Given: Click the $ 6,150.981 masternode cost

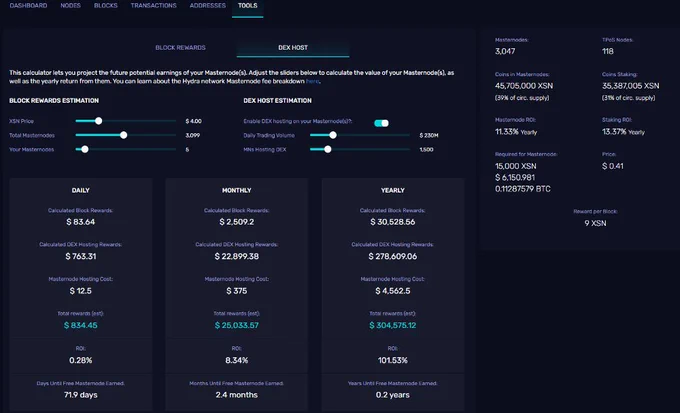Looking at the screenshot, I should pyautogui.click(x=515, y=177).
